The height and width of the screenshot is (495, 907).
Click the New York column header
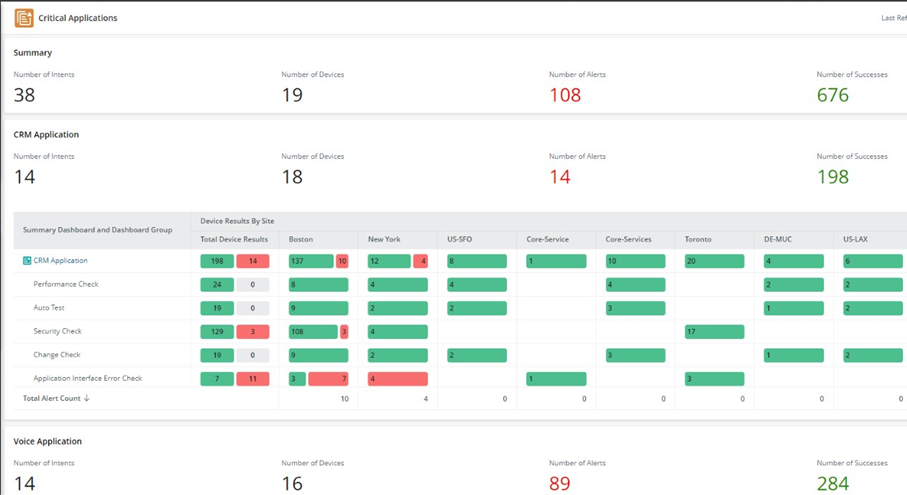point(384,240)
